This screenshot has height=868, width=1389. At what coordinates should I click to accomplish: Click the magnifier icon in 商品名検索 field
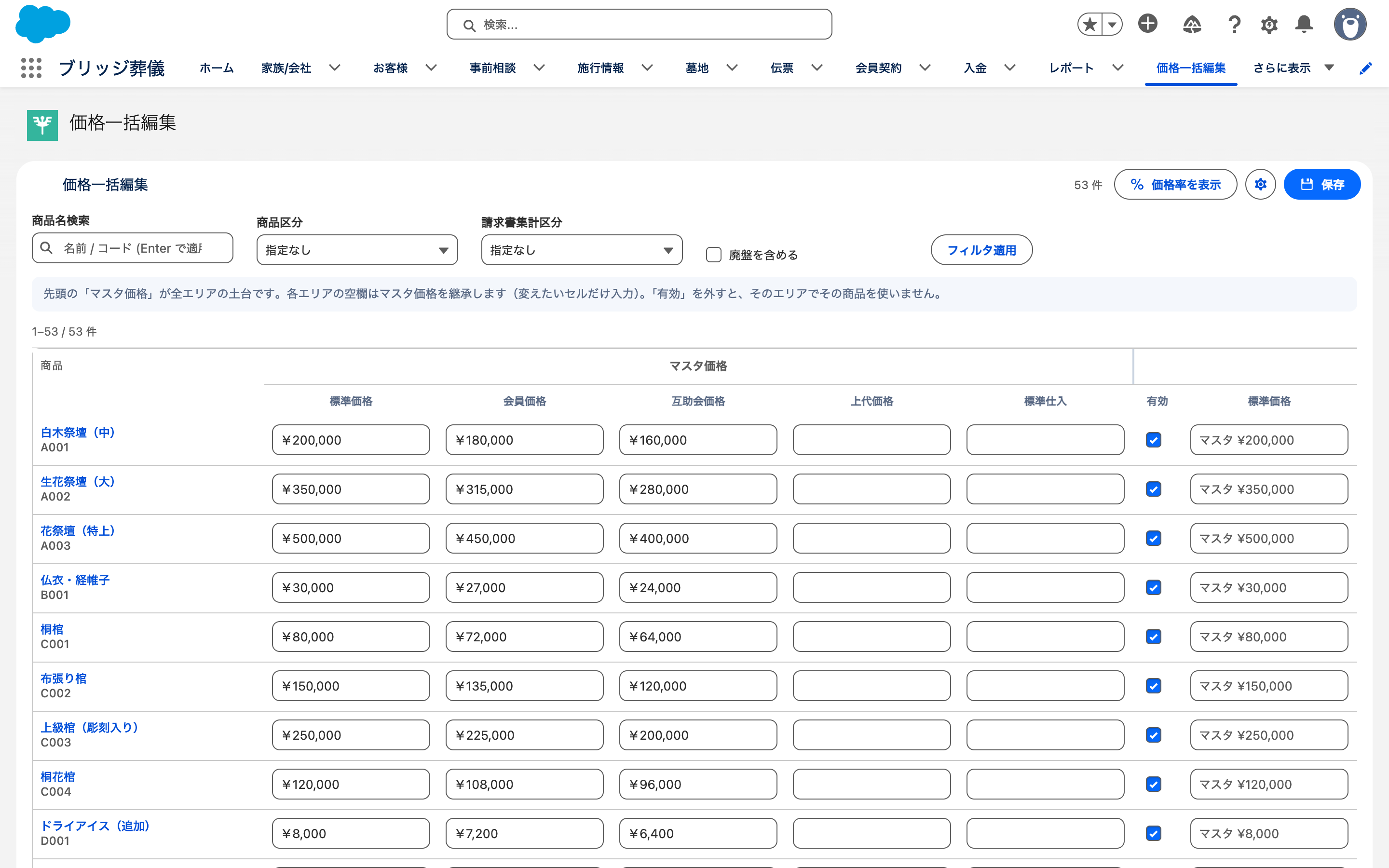pyautogui.click(x=46, y=247)
